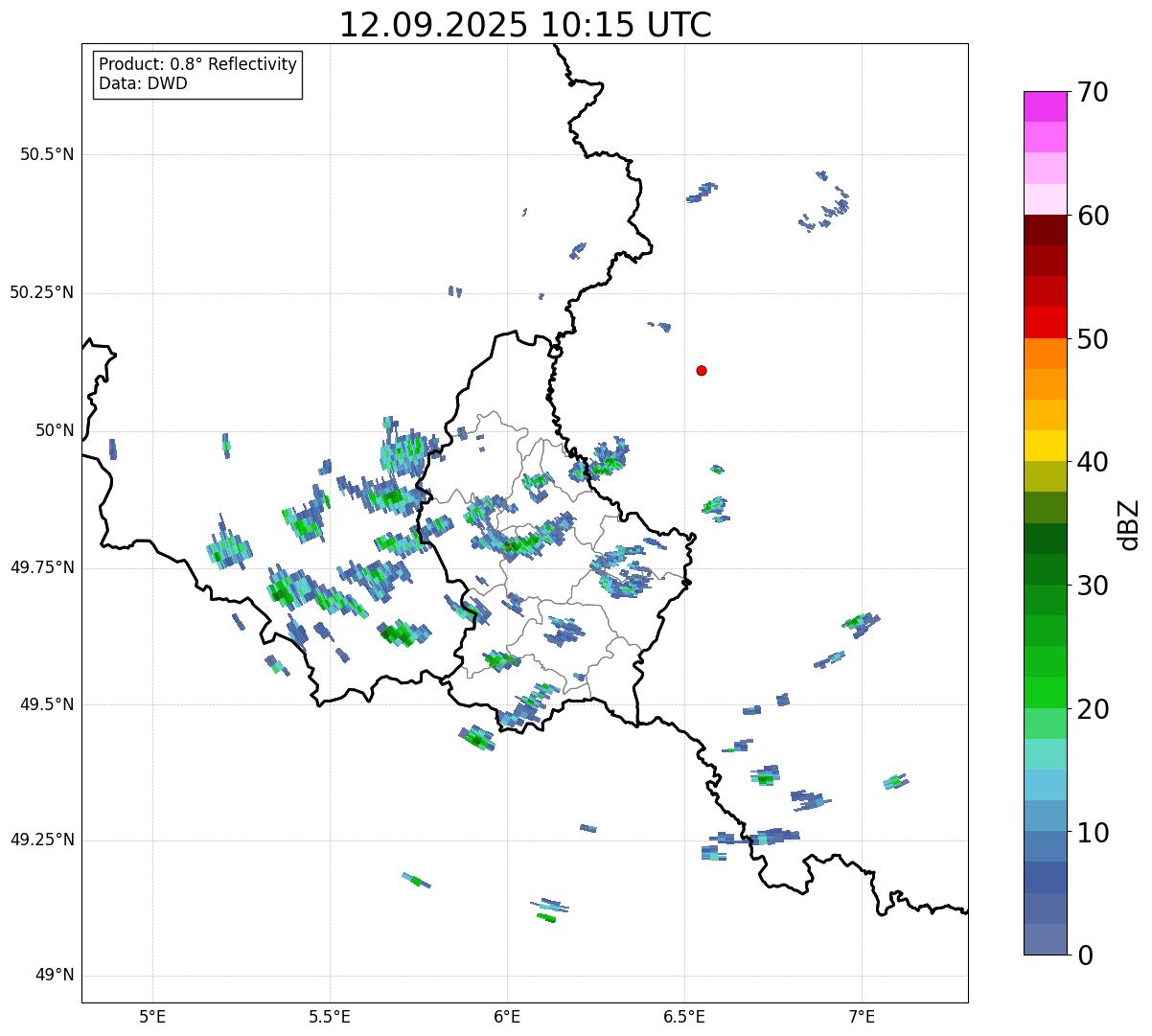Image resolution: width=1152 pixels, height=1036 pixels.
Task: Click the dBZ colorbar axis label
Action: pos(1130,524)
